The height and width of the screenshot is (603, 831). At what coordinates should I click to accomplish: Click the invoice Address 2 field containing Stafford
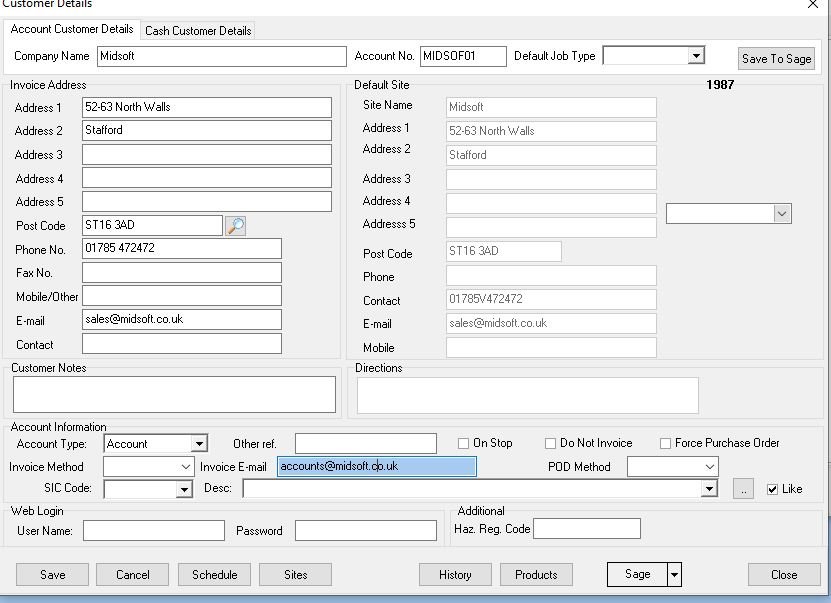tap(207, 130)
